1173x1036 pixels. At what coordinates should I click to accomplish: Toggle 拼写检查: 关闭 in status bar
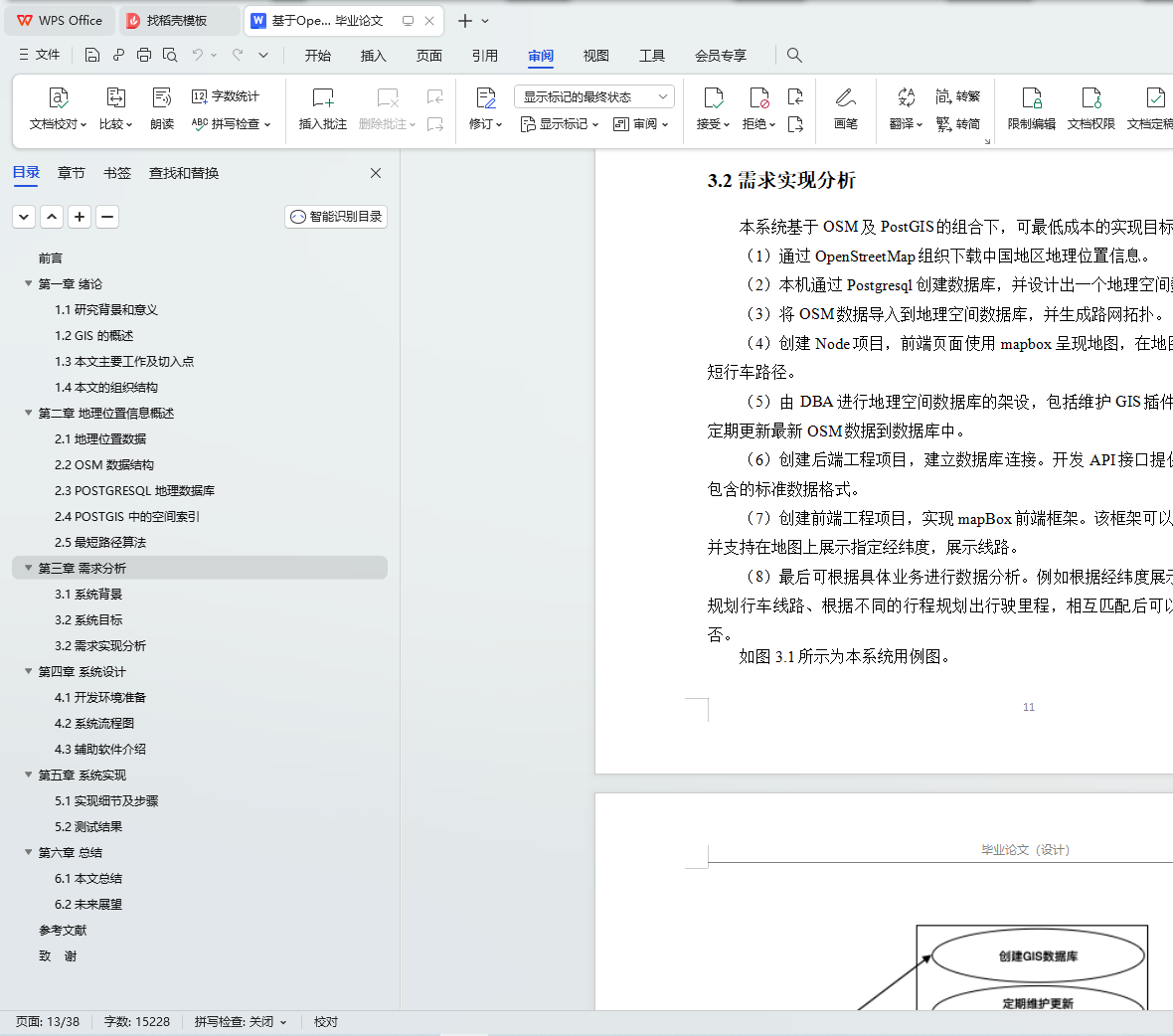pyautogui.click(x=241, y=1022)
